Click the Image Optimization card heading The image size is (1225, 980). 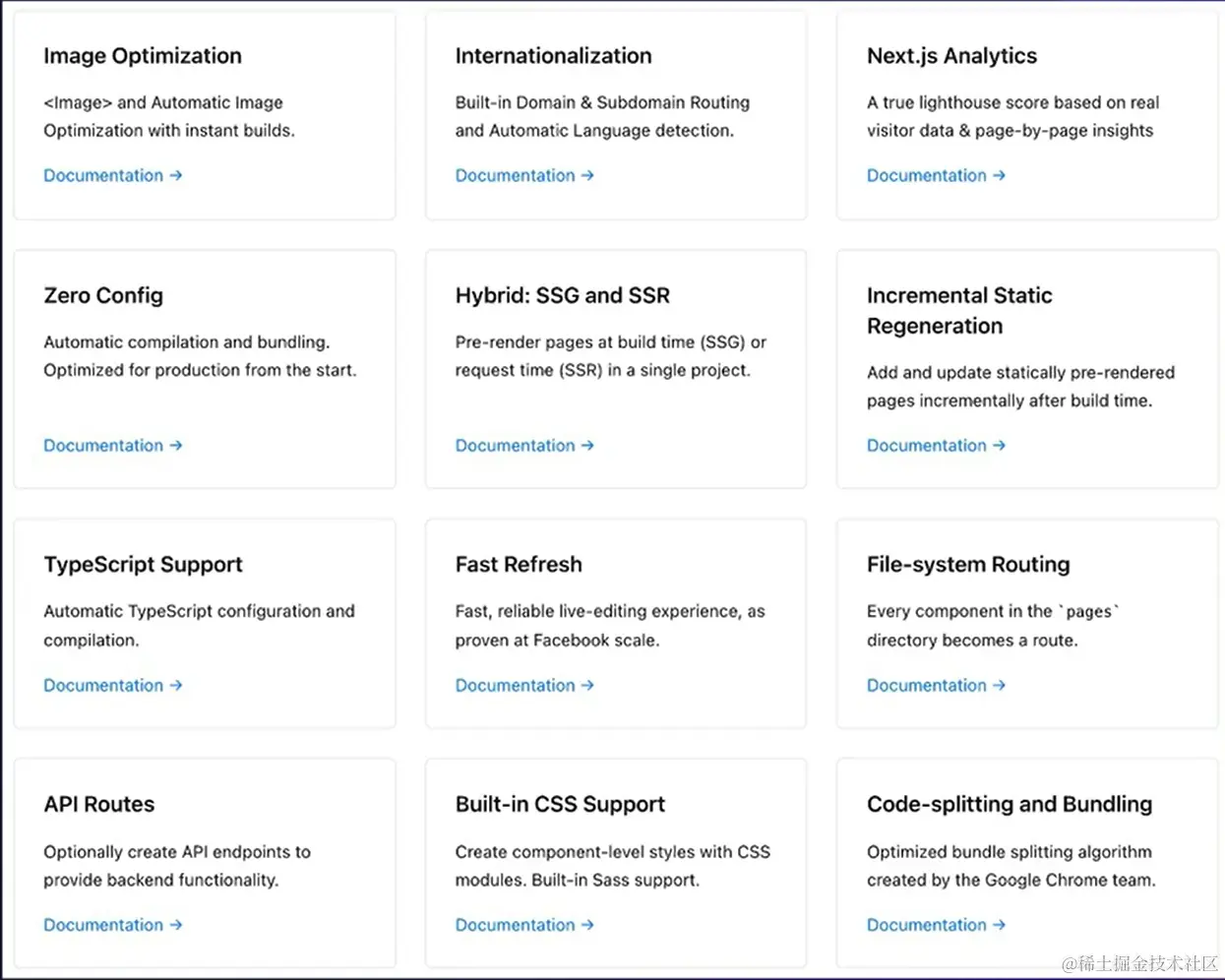coord(143,56)
